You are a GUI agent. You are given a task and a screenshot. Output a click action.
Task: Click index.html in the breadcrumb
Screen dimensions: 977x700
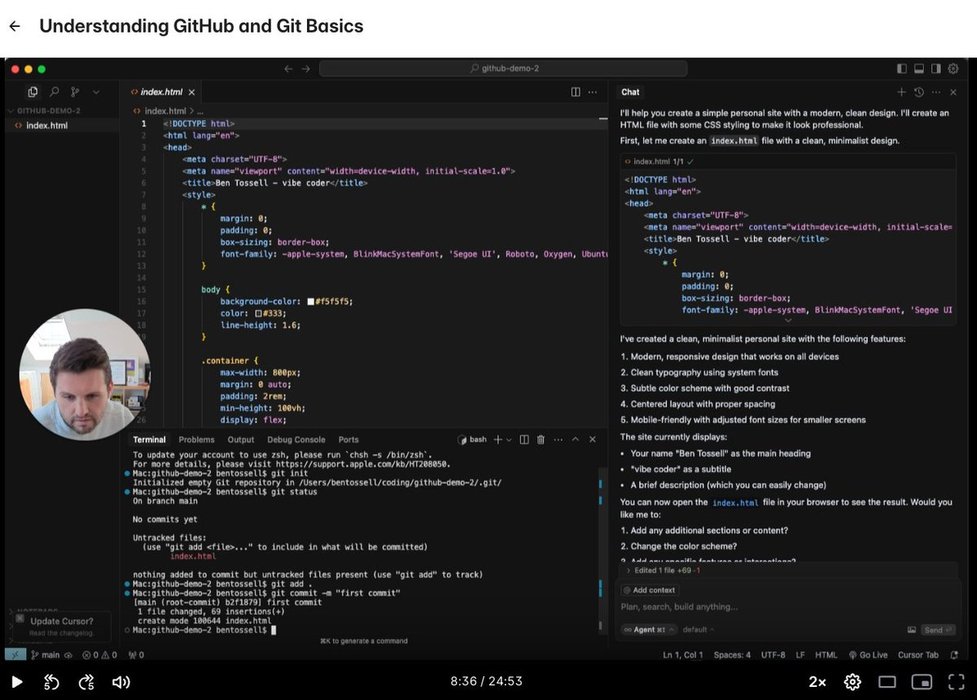(165, 111)
